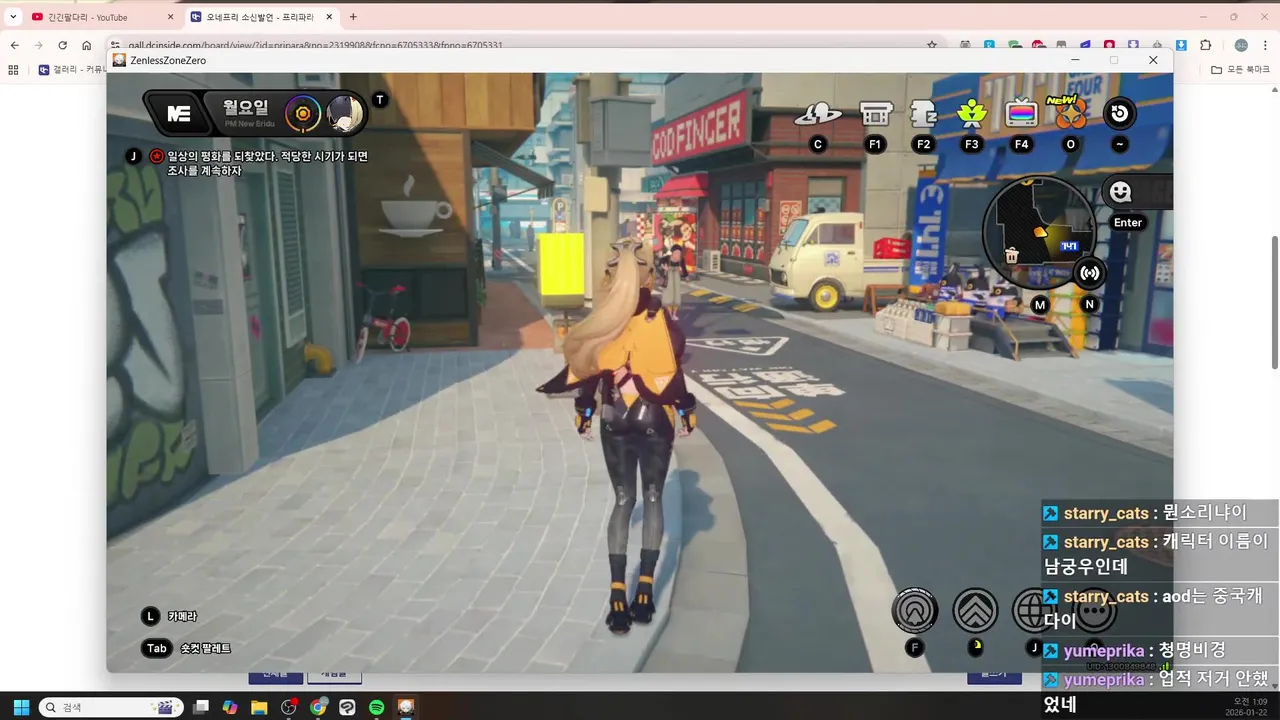Click the globe icon in the bottom action row
This screenshot has width=1280, height=720.
click(x=1035, y=610)
